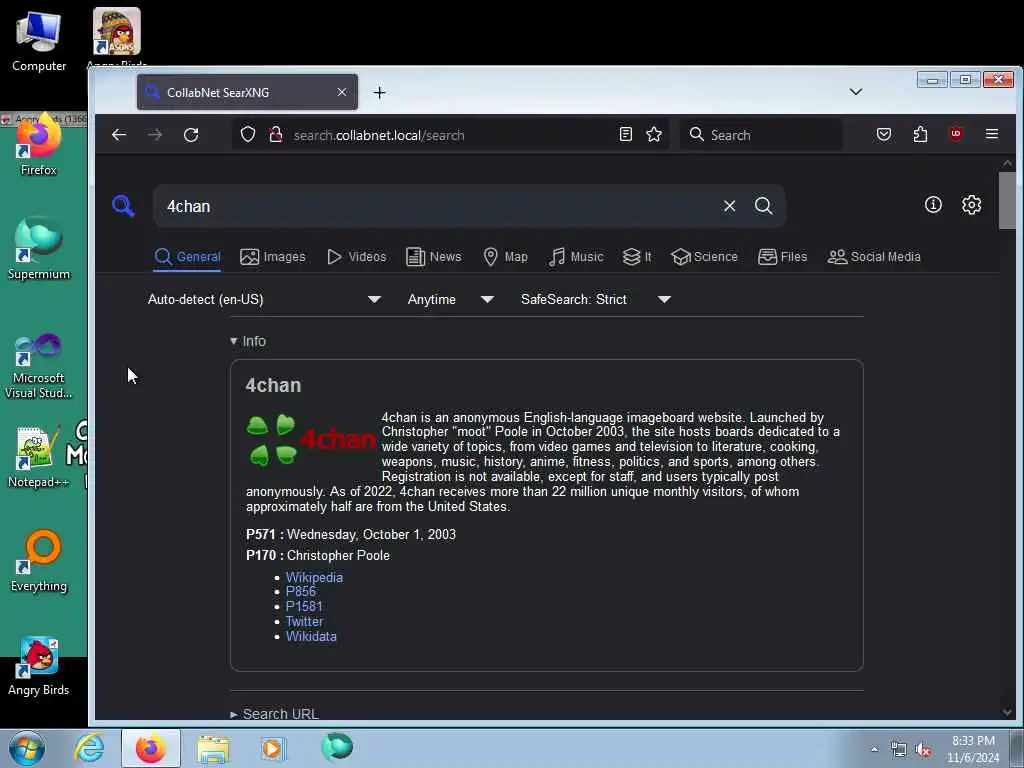This screenshot has width=1024, height=768.
Task: Switch to Files category
Action: [782, 257]
